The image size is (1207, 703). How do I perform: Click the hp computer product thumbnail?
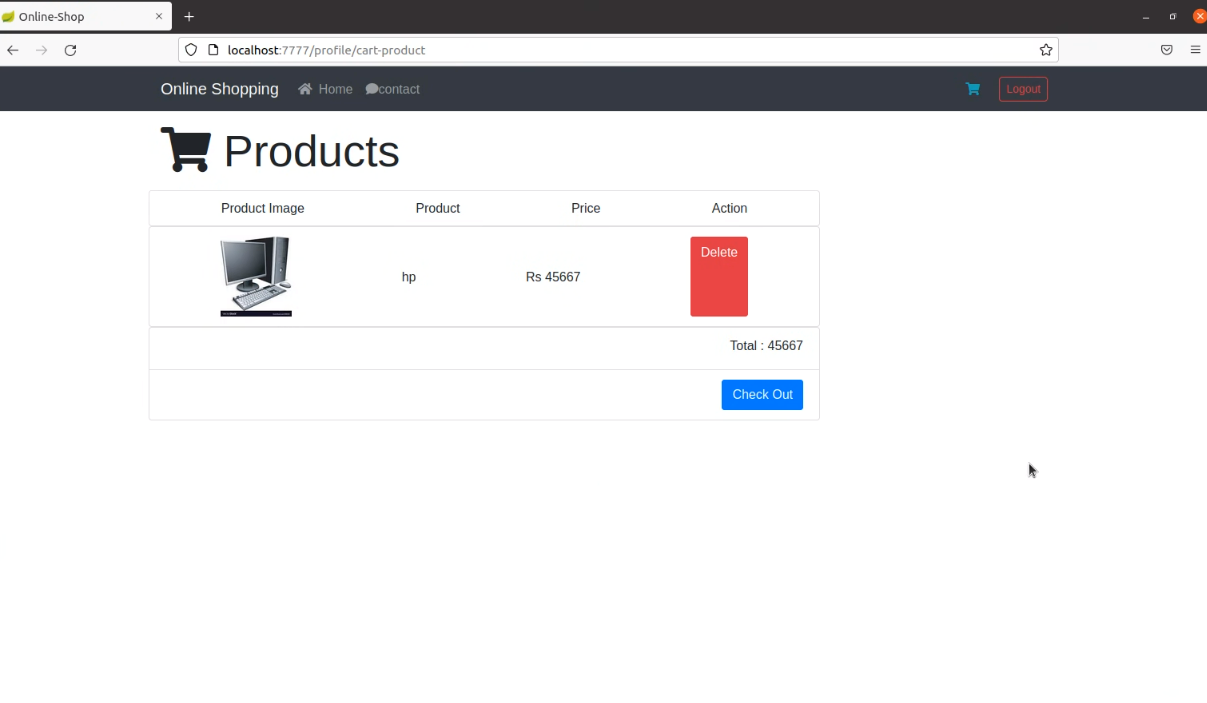click(x=256, y=276)
